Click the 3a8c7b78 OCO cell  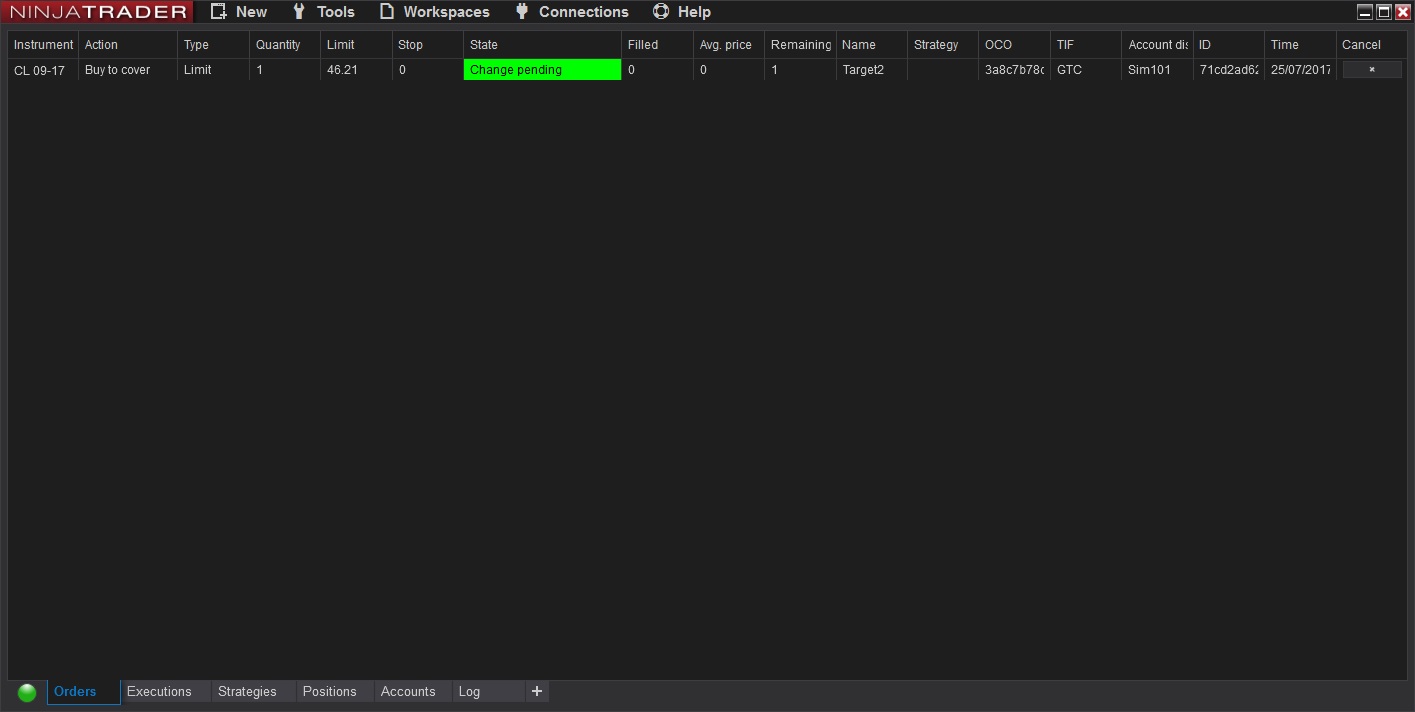click(x=1014, y=70)
